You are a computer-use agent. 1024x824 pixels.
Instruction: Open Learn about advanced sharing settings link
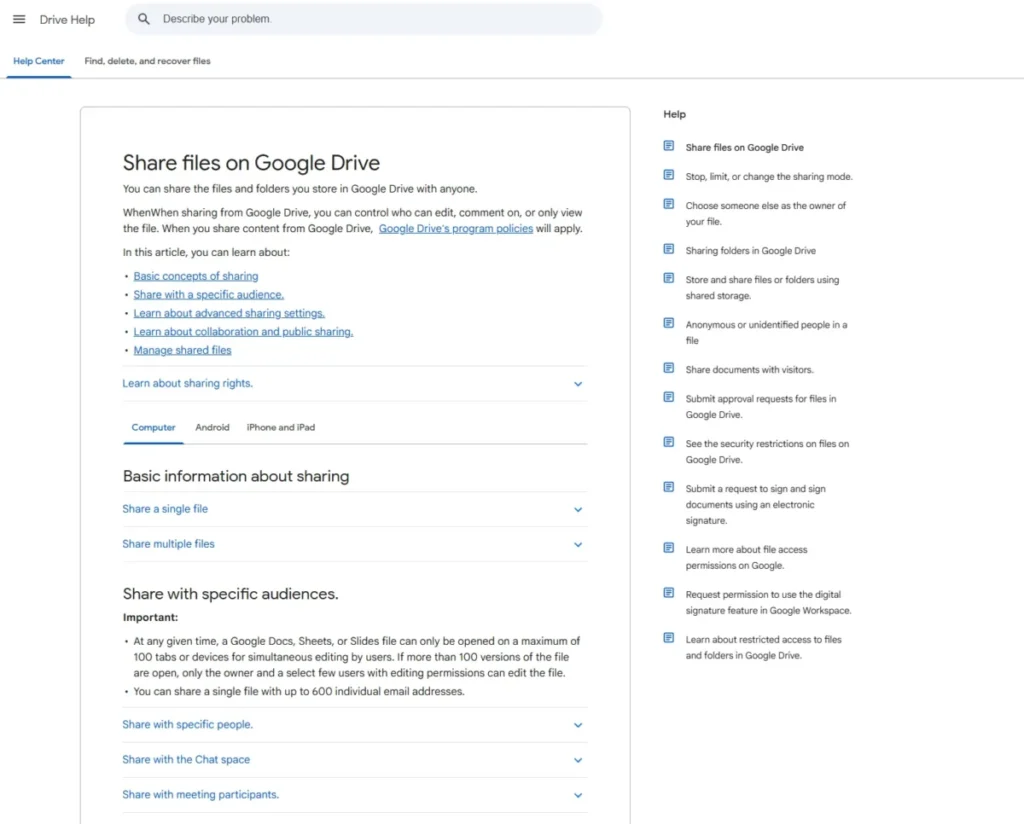[229, 313]
